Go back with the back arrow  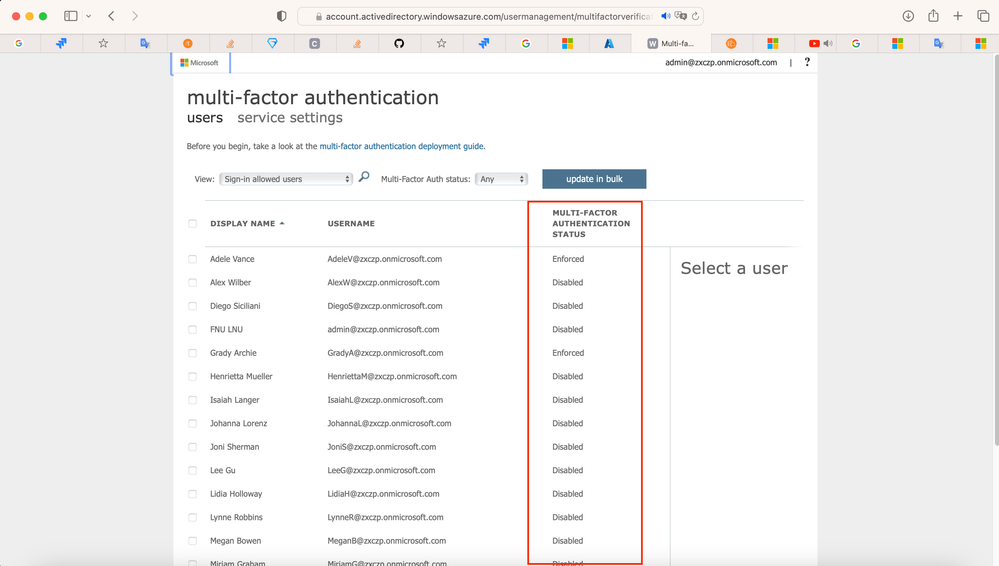click(111, 16)
